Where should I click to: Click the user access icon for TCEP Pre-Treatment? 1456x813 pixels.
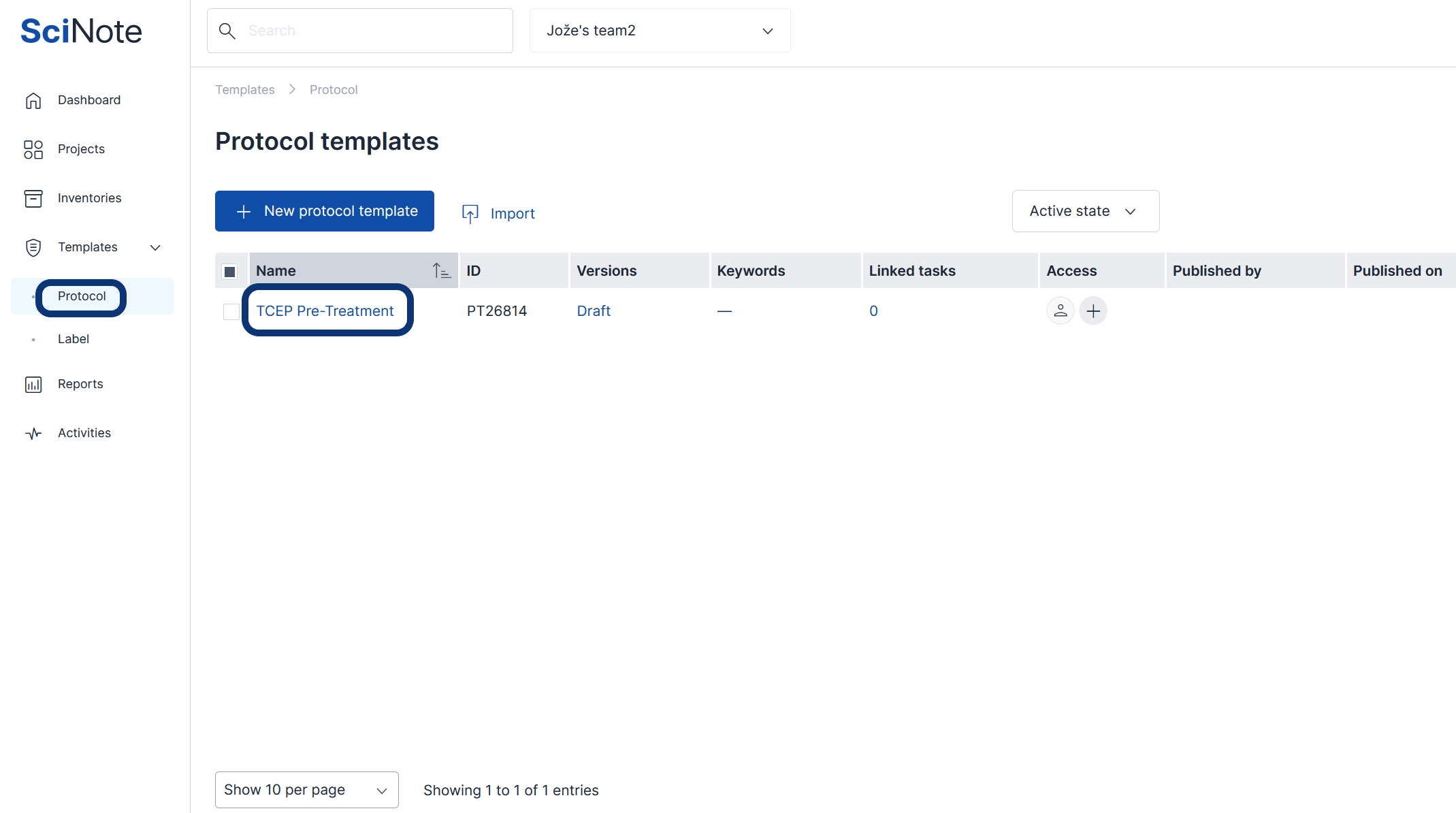1060,311
